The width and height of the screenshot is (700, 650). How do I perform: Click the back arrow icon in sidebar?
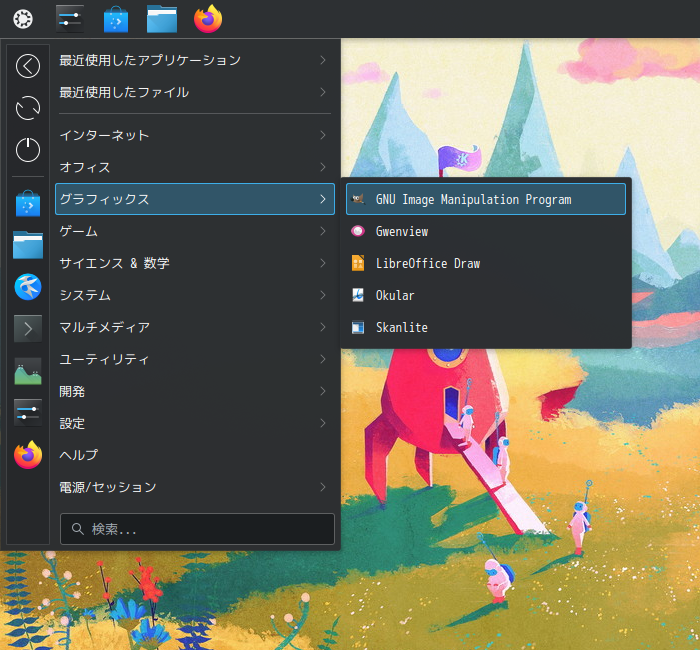point(28,66)
